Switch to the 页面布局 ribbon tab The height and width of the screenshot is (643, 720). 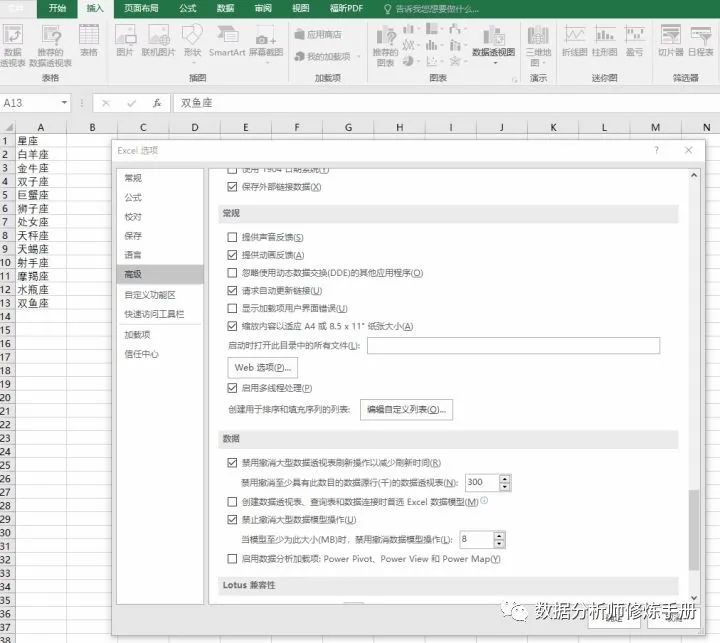[141, 8]
